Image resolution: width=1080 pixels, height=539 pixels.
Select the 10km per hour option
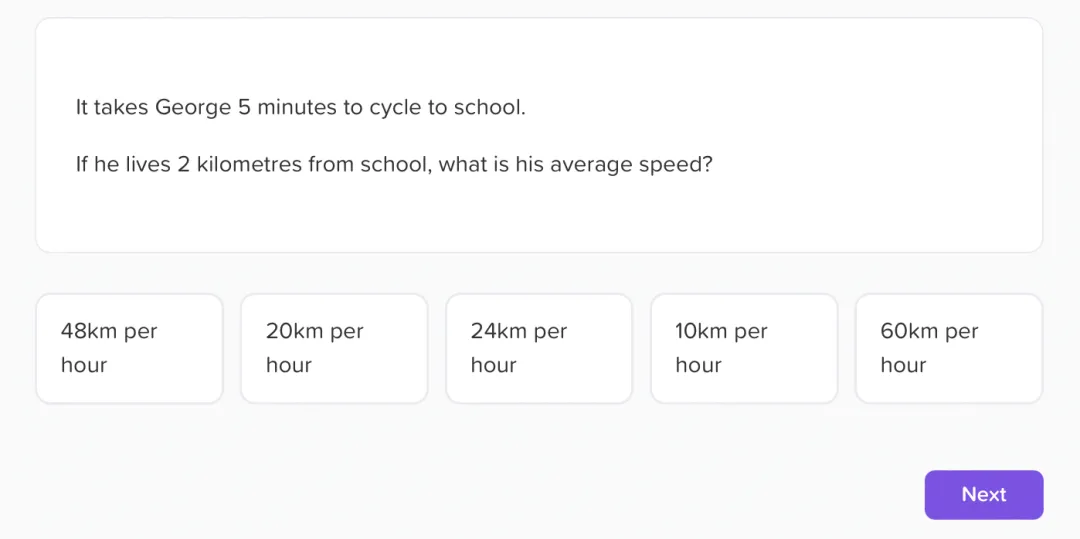click(x=744, y=348)
